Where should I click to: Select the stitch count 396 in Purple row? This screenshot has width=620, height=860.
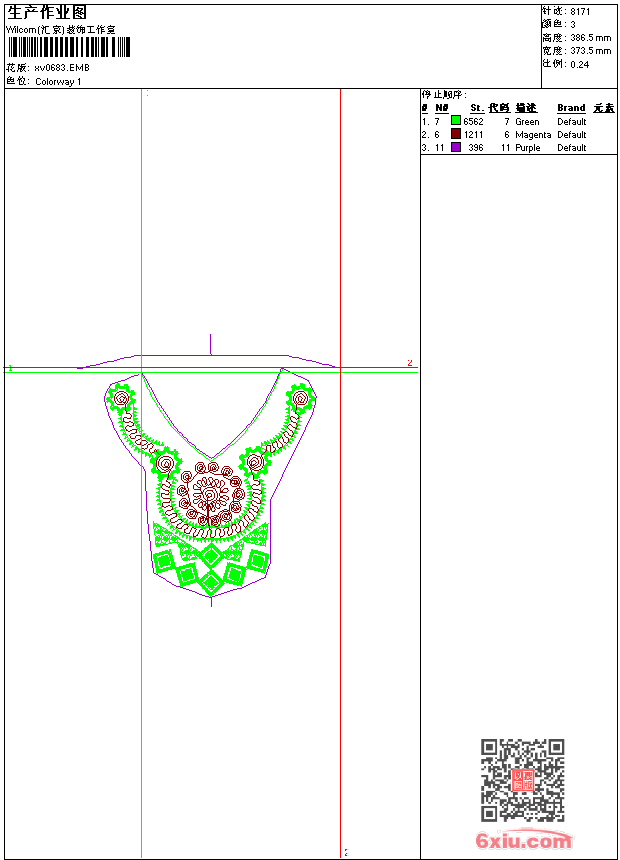(x=476, y=148)
